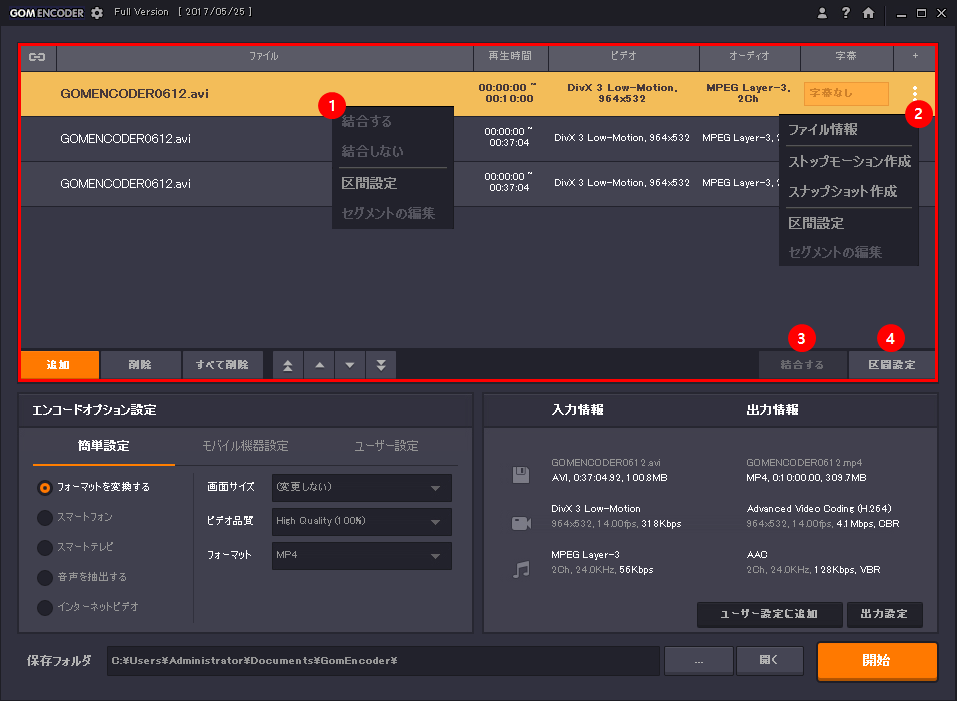Open the user account icon
The image size is (957, 701).
point(822,13)
